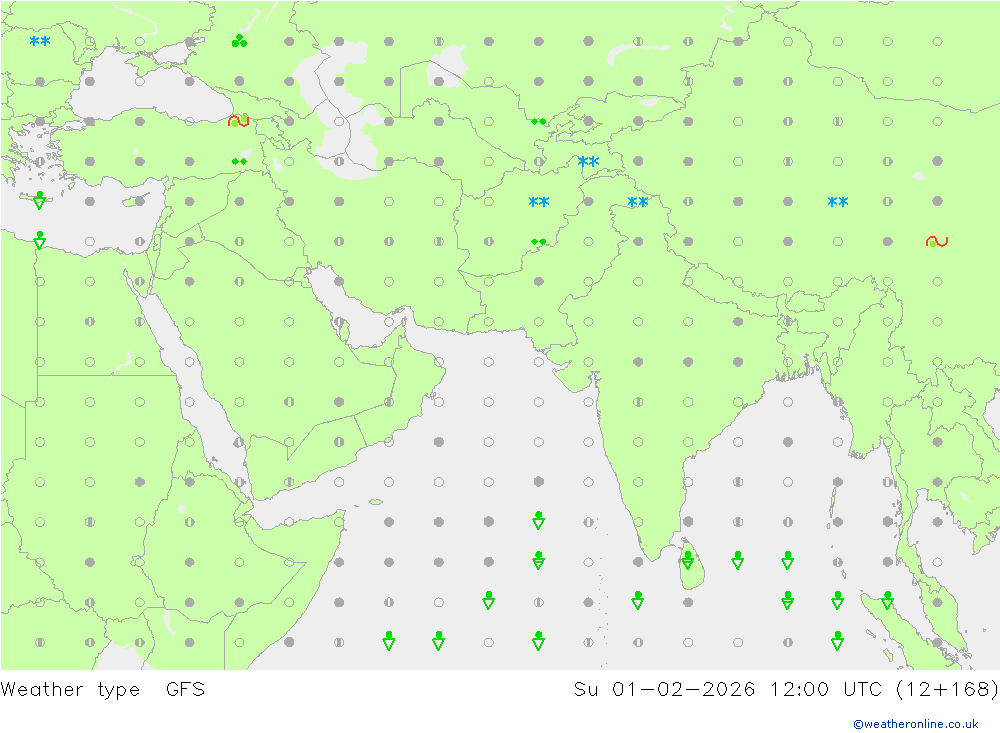Click the forecast date 'Su 01-02-2026 12:00 UTC (12+168)'

click(x=786, y=690)
